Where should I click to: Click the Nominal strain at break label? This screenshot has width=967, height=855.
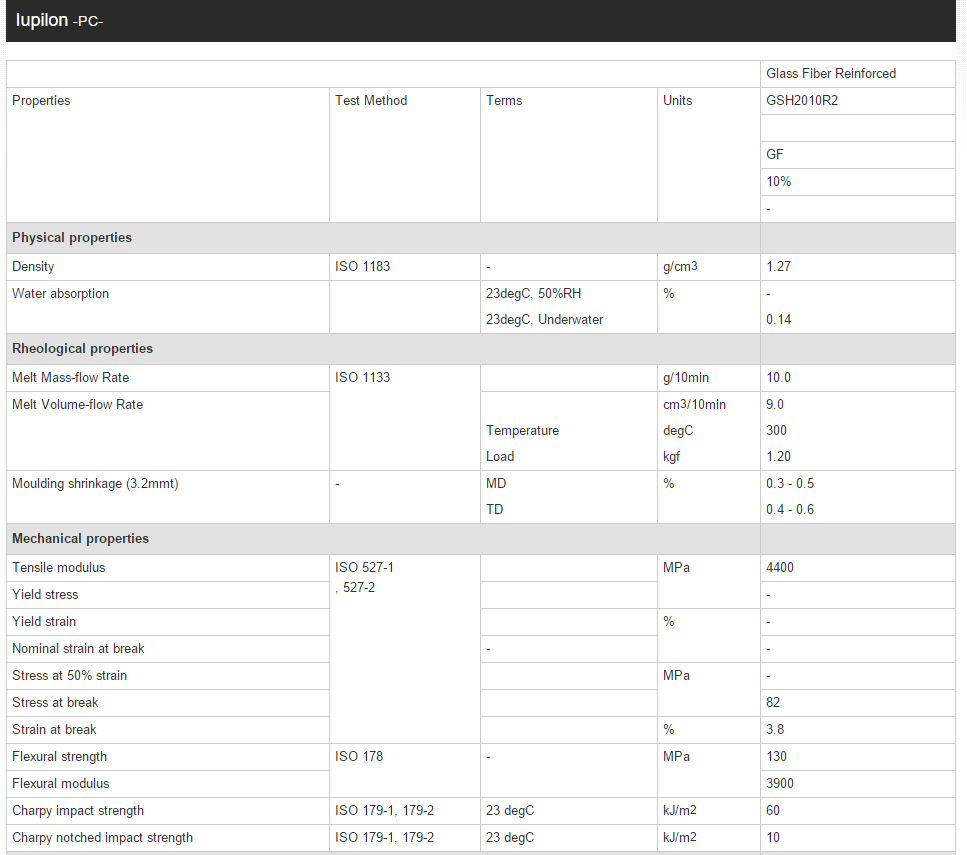[x=78, y=649]
